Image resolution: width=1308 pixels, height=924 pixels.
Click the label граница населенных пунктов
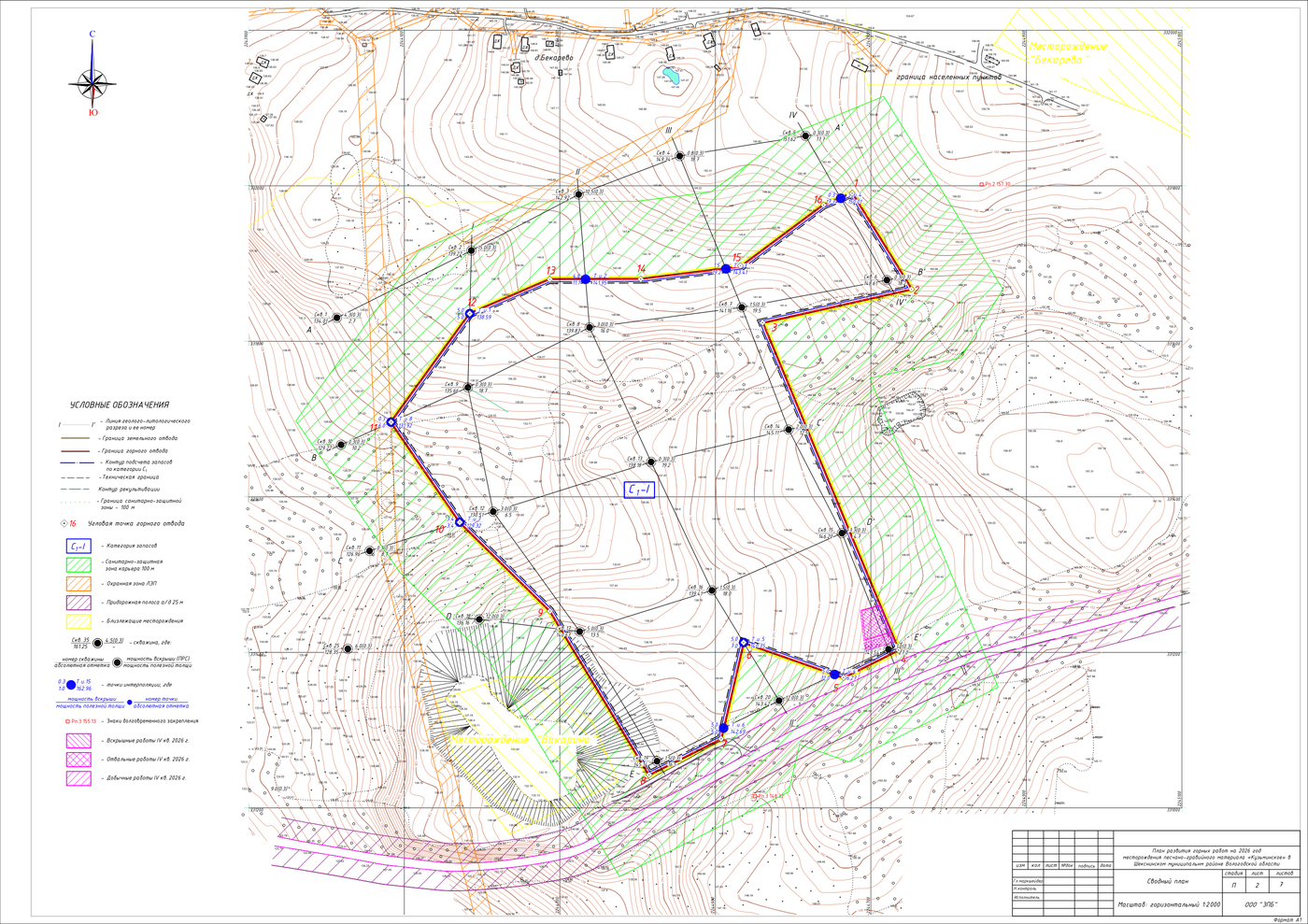(x=948, y=78)
